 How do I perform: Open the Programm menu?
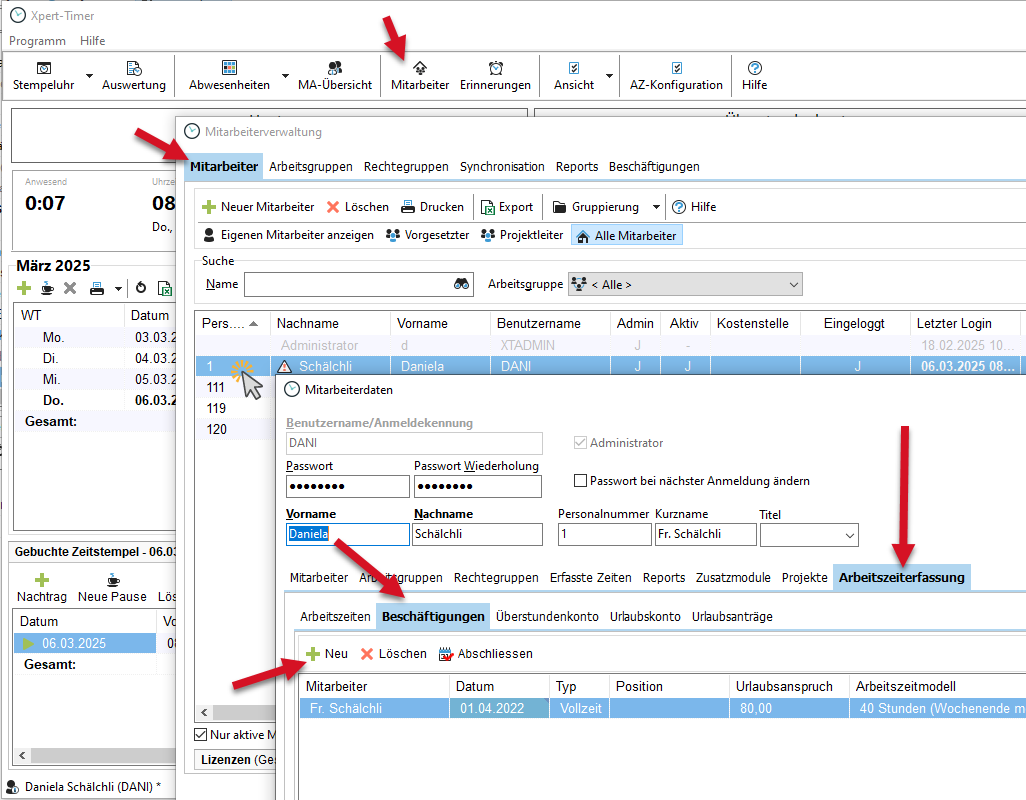point(38,41)
